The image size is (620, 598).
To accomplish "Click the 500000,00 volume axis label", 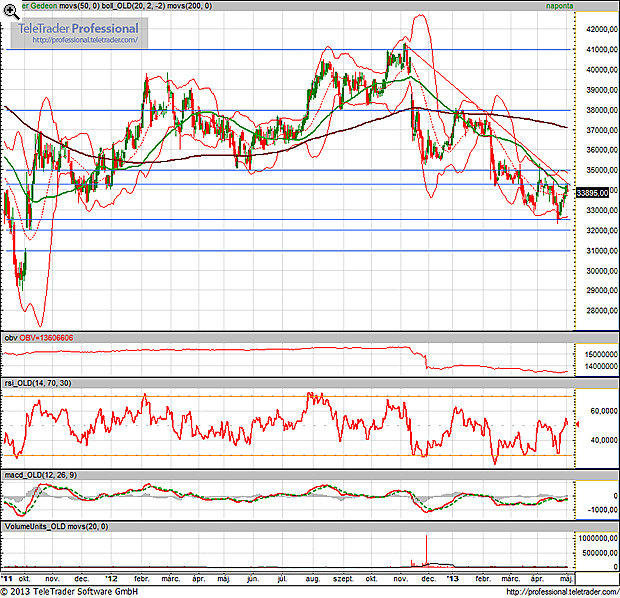I will [600, 553].
